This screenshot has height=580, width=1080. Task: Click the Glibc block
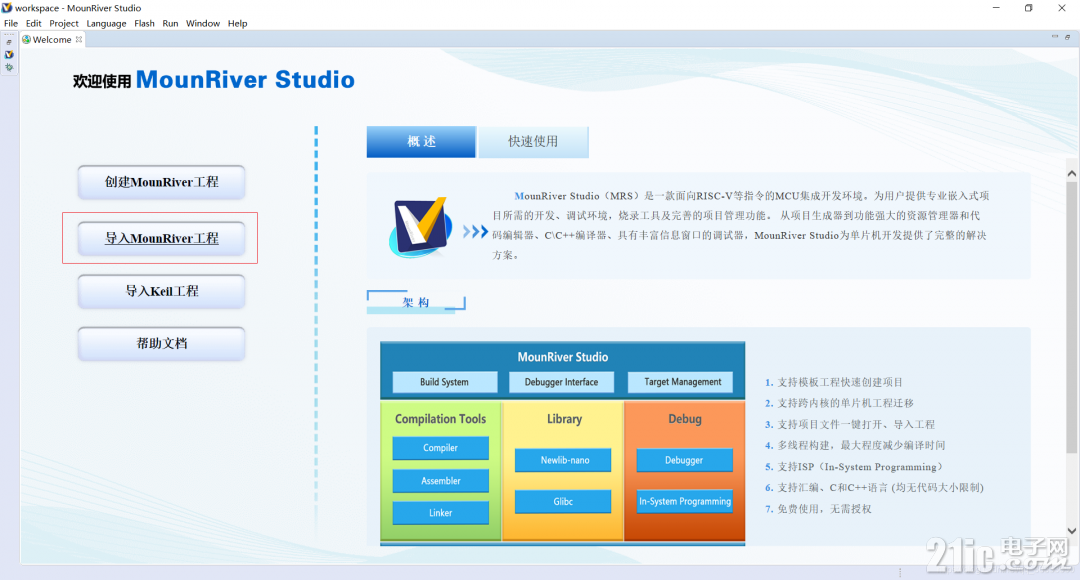tap(563, 501)
